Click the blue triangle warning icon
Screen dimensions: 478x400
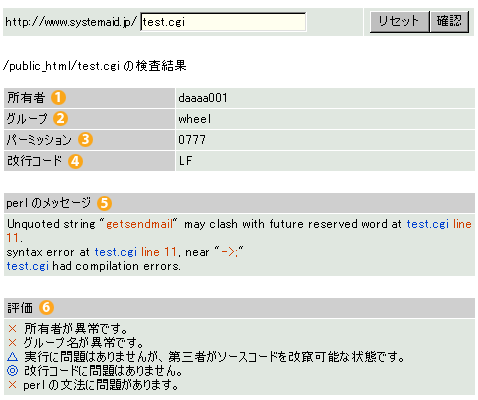click(x=12, y=357)
